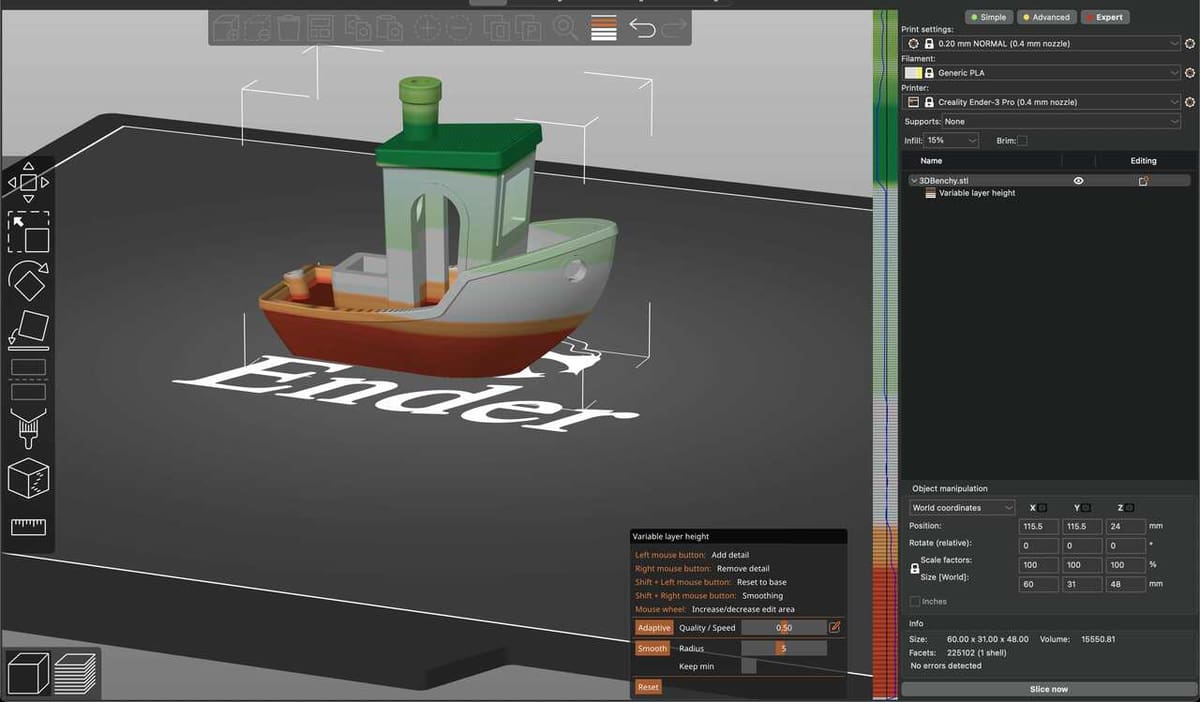The height and width of the screenshot is (702, 1200).
Task: Select the Seam painting cube tool
Action: point(28,479)
